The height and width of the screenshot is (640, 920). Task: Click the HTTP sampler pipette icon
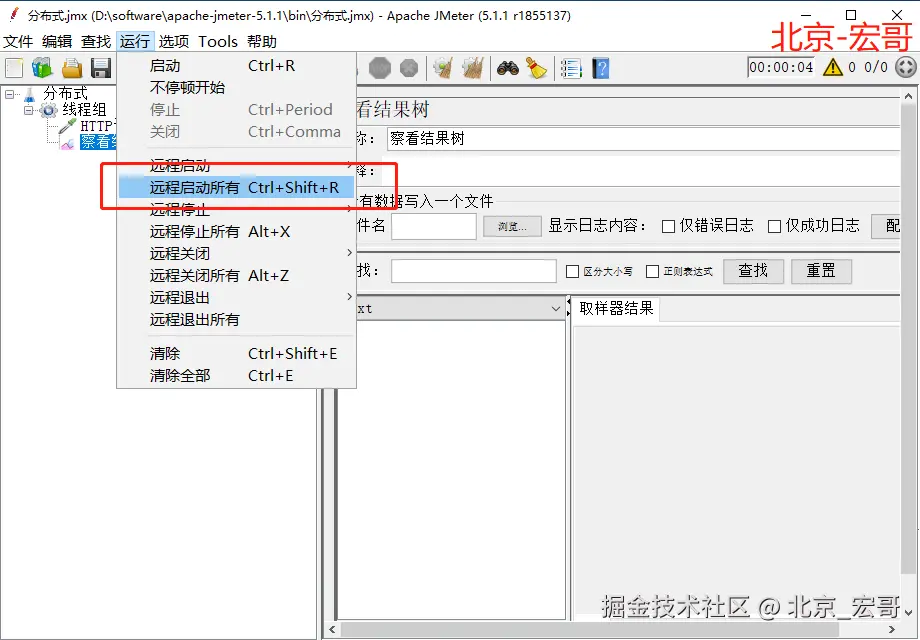point(67,126)
